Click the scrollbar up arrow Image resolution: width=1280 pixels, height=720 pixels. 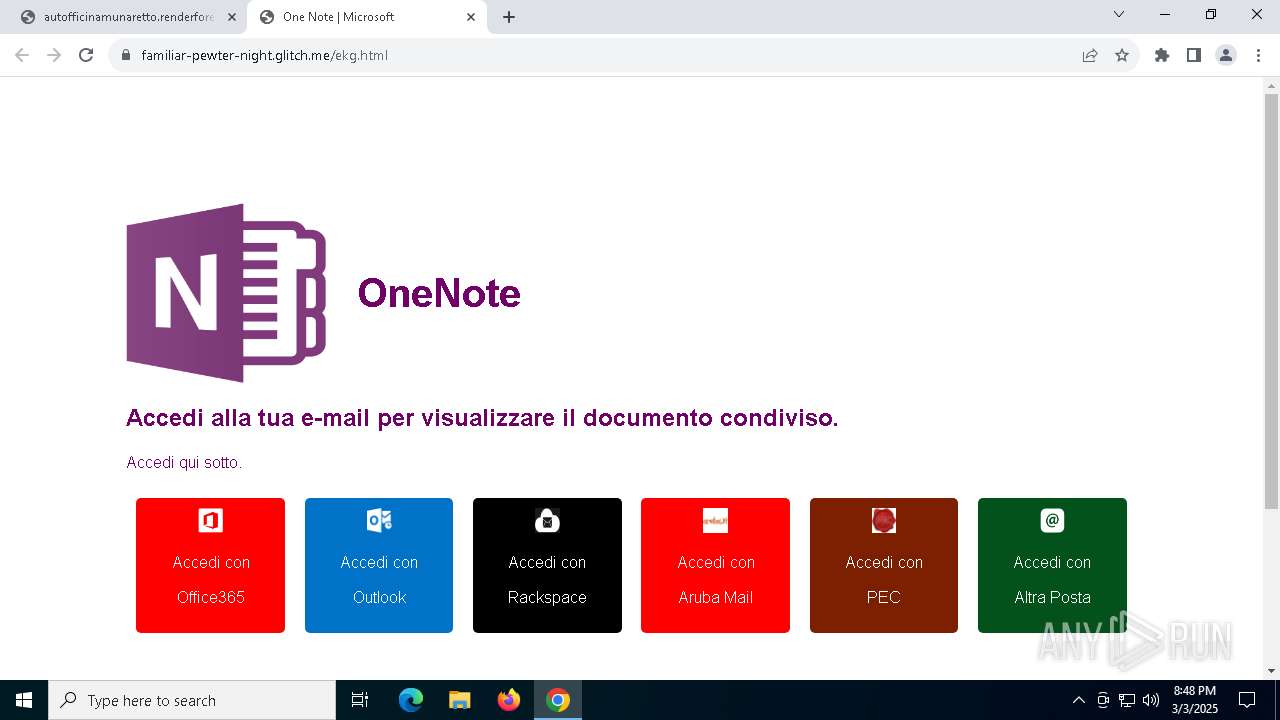click(x=1272, y=85)
